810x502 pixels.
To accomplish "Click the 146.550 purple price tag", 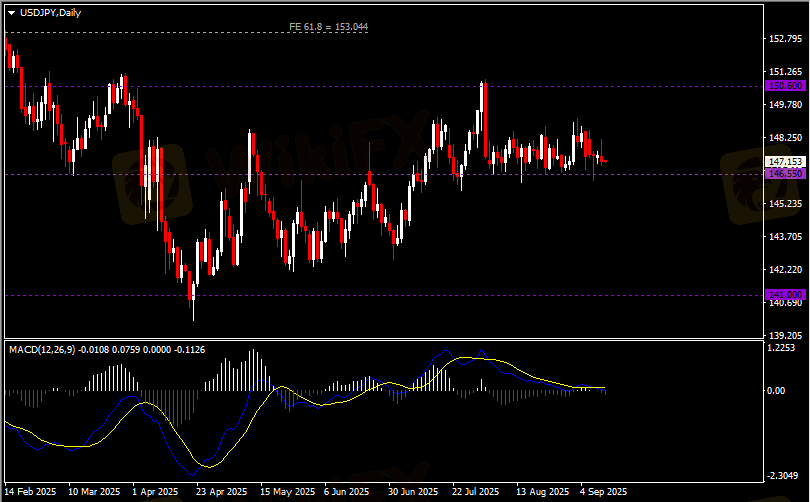I will coord(784,174).
